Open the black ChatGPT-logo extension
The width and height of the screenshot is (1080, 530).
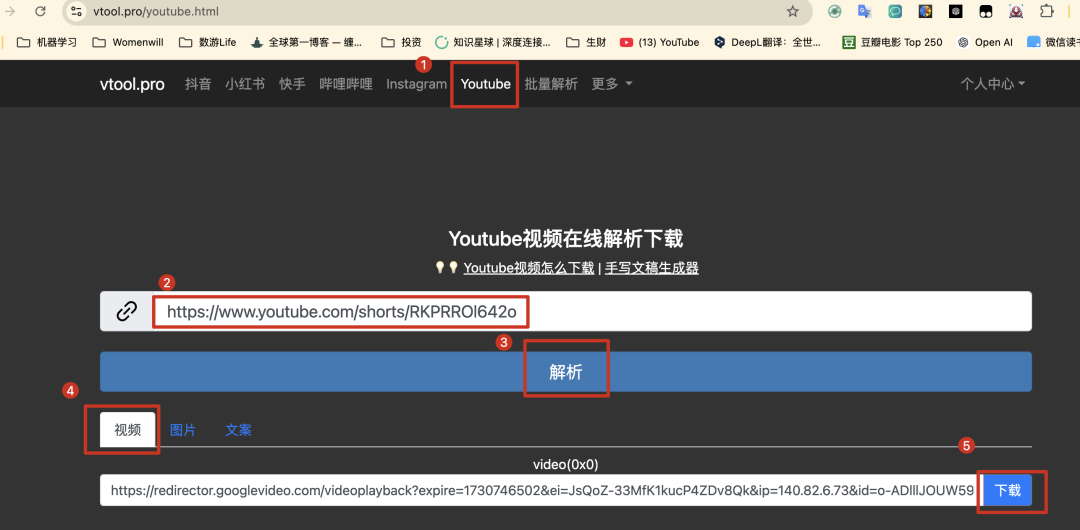coord(955,11)
